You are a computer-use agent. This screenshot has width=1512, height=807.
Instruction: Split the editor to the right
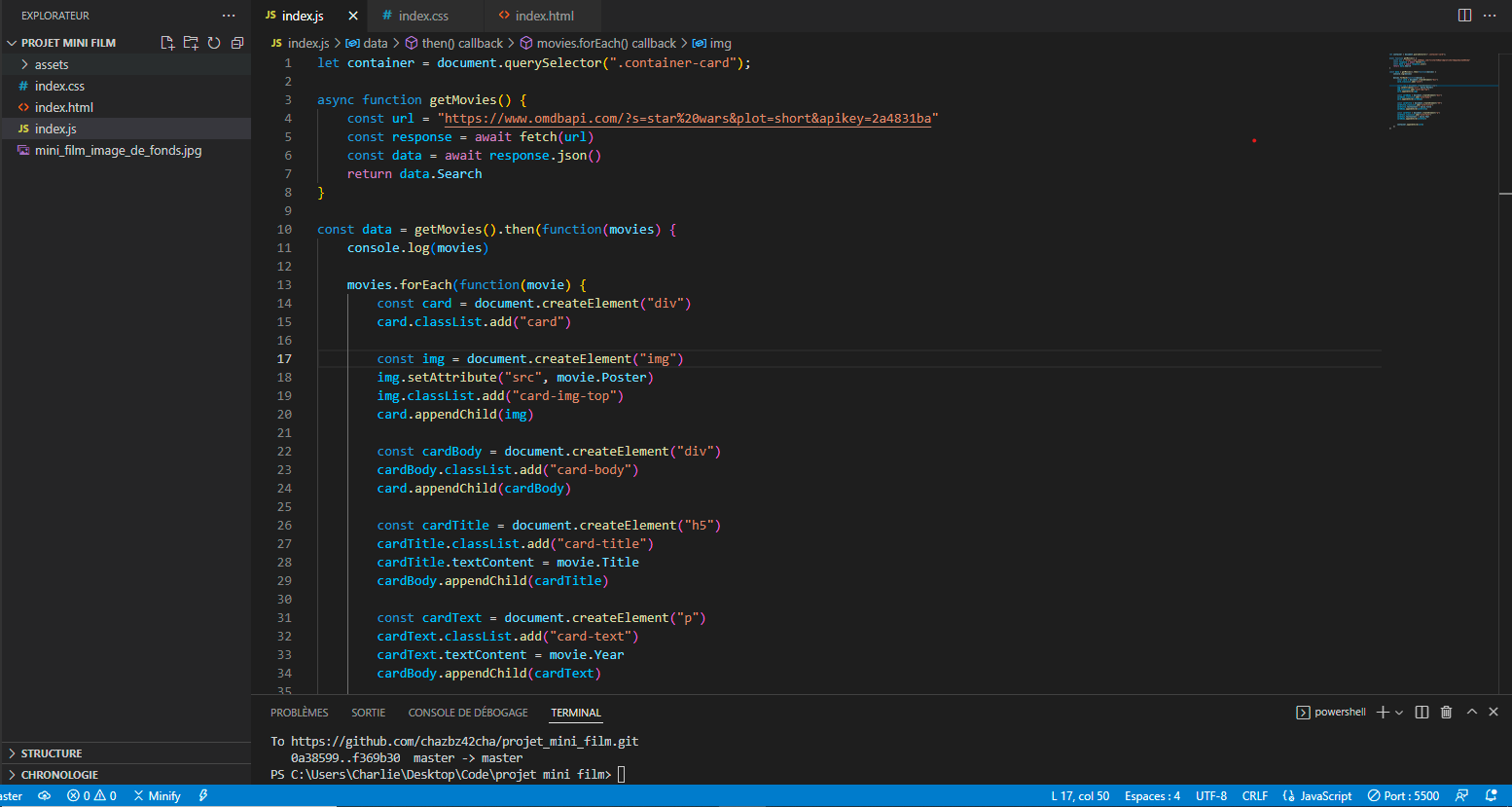[x=1464, y=16]
